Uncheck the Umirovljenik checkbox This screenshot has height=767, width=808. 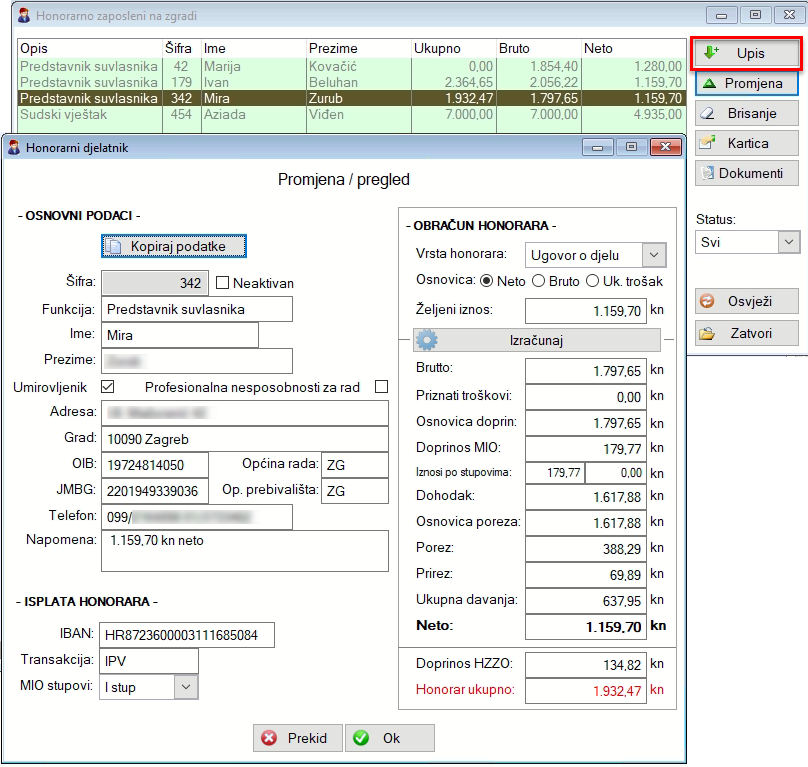coord(109,387)
